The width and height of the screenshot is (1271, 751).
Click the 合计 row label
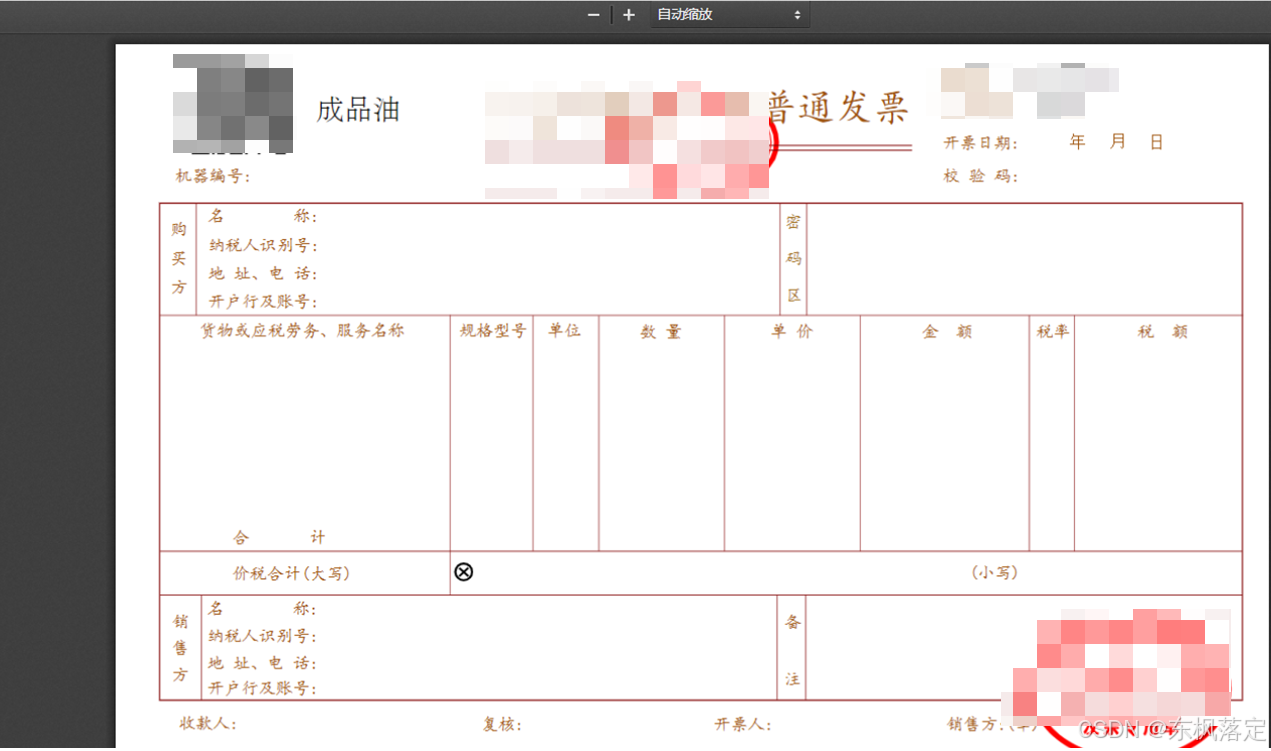tap(279, 538)
